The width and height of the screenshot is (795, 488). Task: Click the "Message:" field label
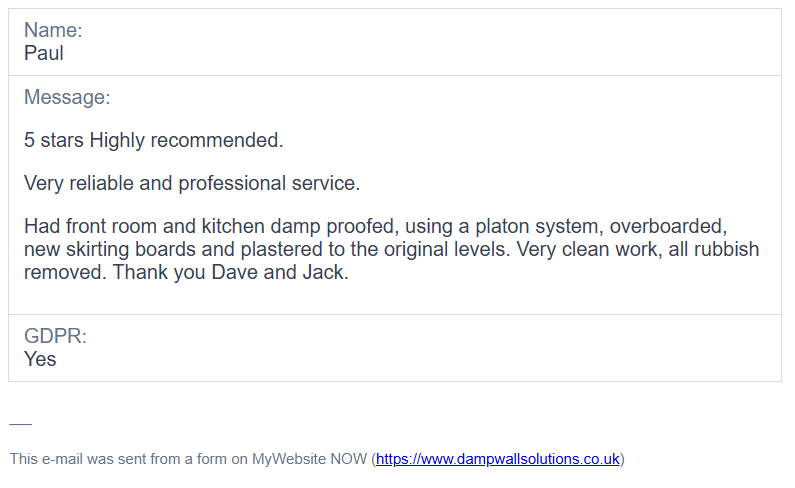click(x=67, y=97)
